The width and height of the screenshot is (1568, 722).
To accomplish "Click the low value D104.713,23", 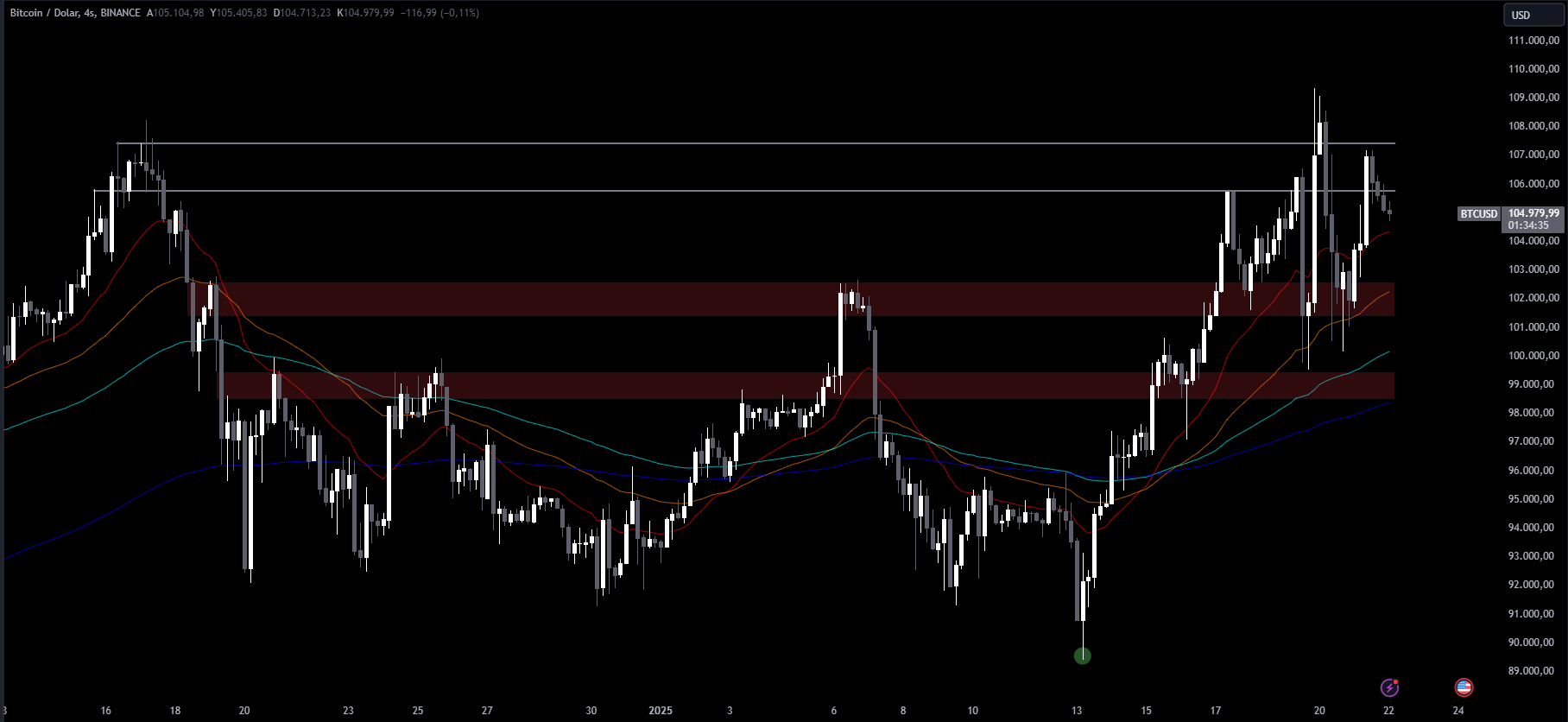I will pyautogui.click(x=302, y=13).
